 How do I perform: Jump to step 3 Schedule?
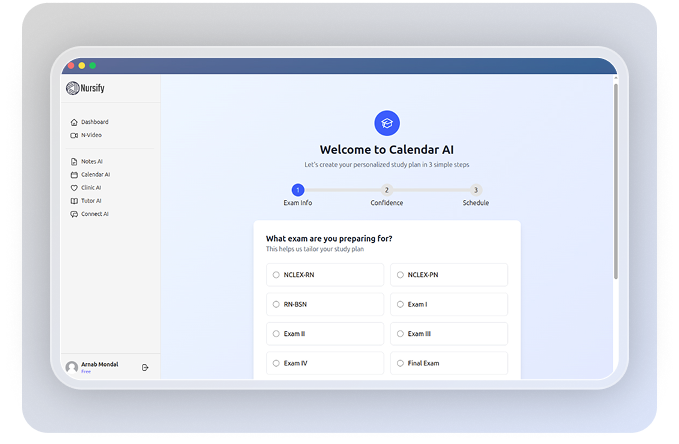click(x=476, y=190)
